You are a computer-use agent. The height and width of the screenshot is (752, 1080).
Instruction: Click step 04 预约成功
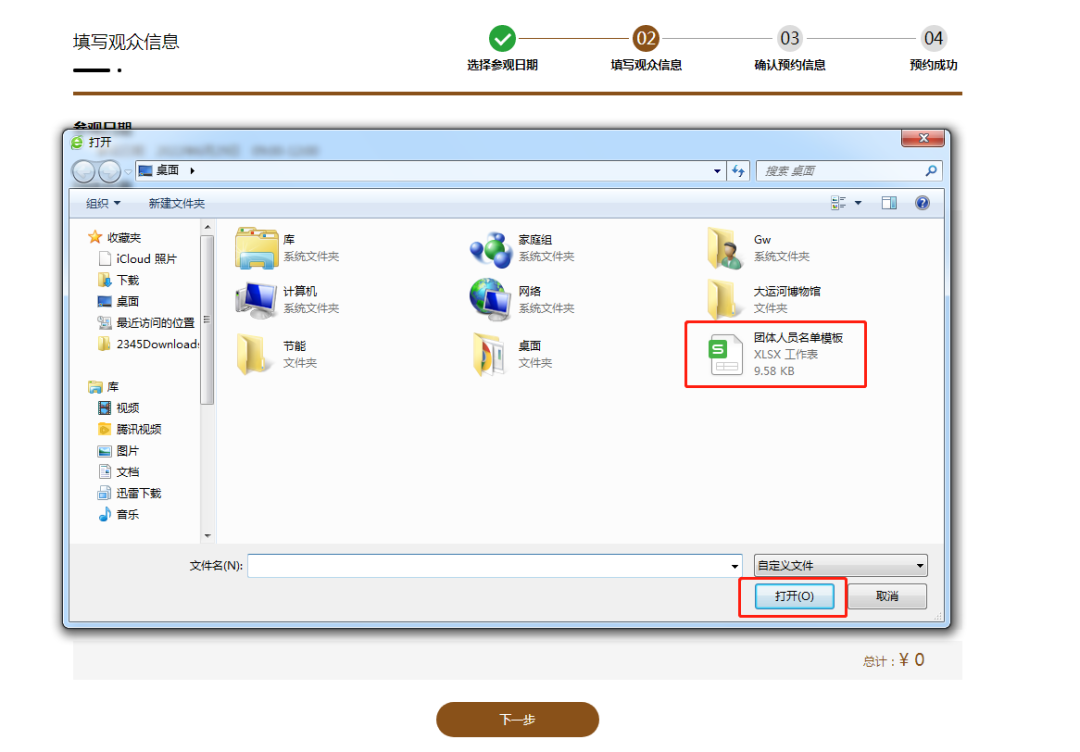933,39
